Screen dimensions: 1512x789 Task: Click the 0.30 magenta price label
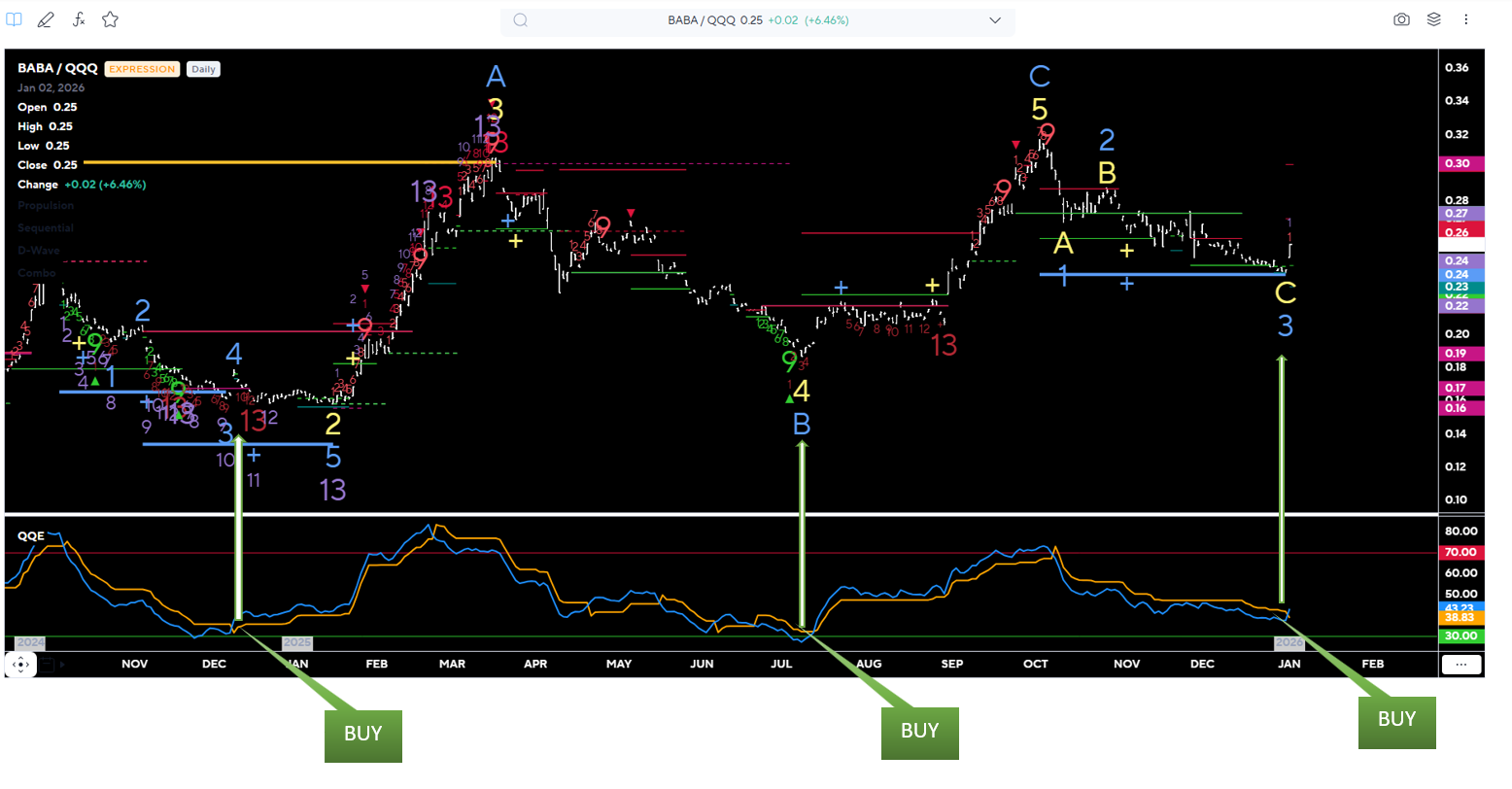(1456, 164)
